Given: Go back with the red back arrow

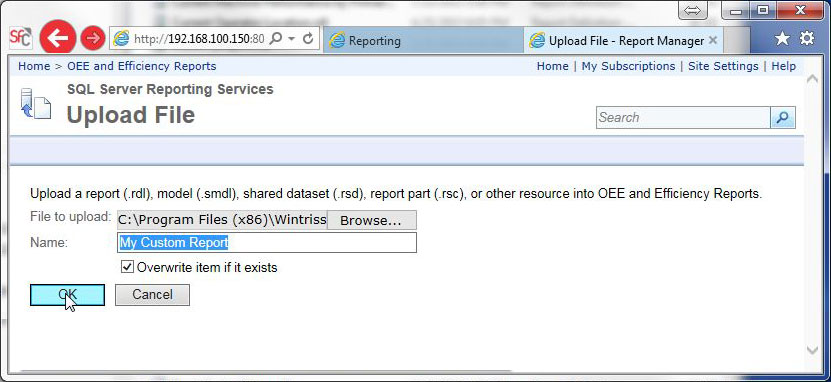Looking at the screenshot, I should click(x=58, y=38).
